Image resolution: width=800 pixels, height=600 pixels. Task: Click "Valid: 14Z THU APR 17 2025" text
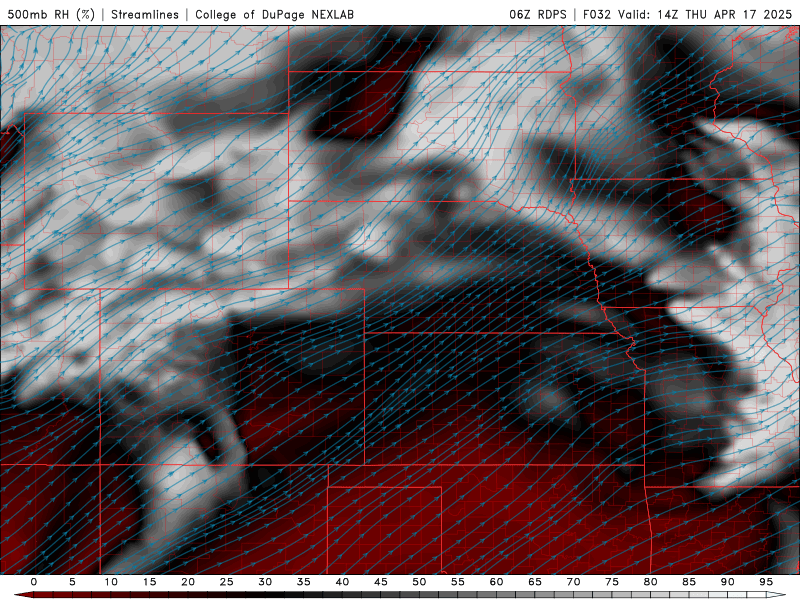[x=705, y=14]
